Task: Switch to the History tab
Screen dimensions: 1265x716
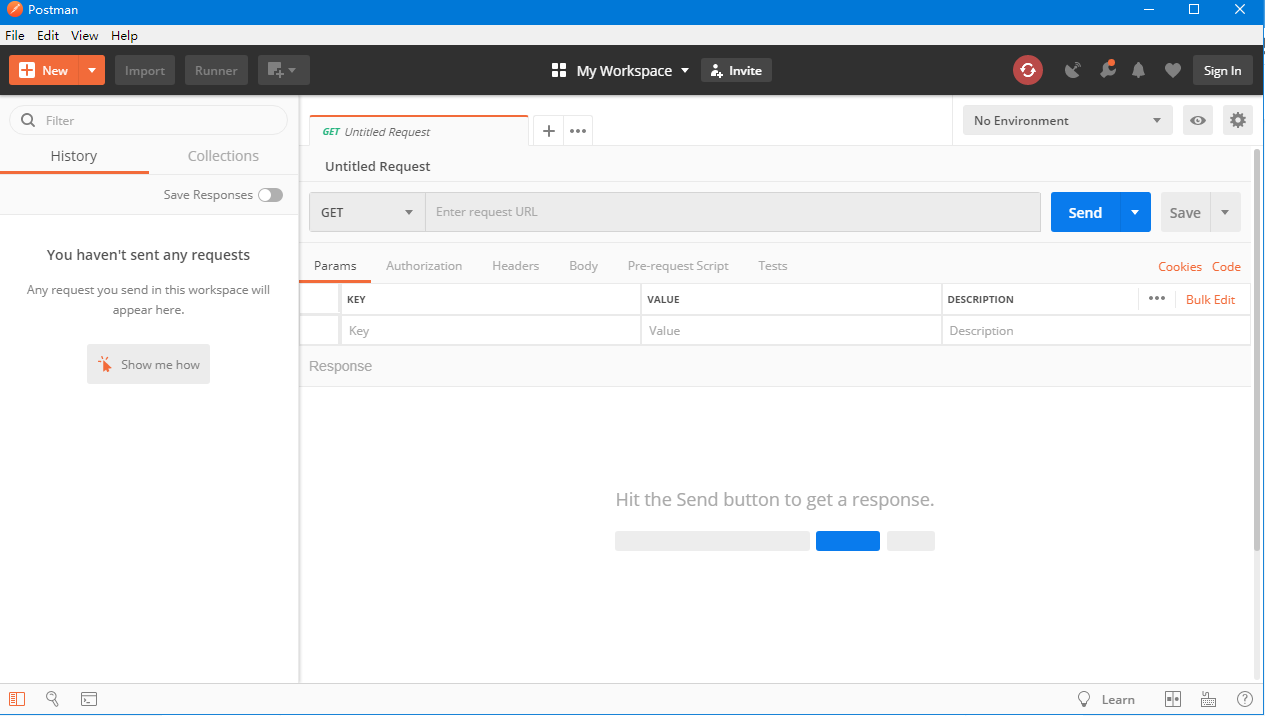Action: [x=74, y=156]
